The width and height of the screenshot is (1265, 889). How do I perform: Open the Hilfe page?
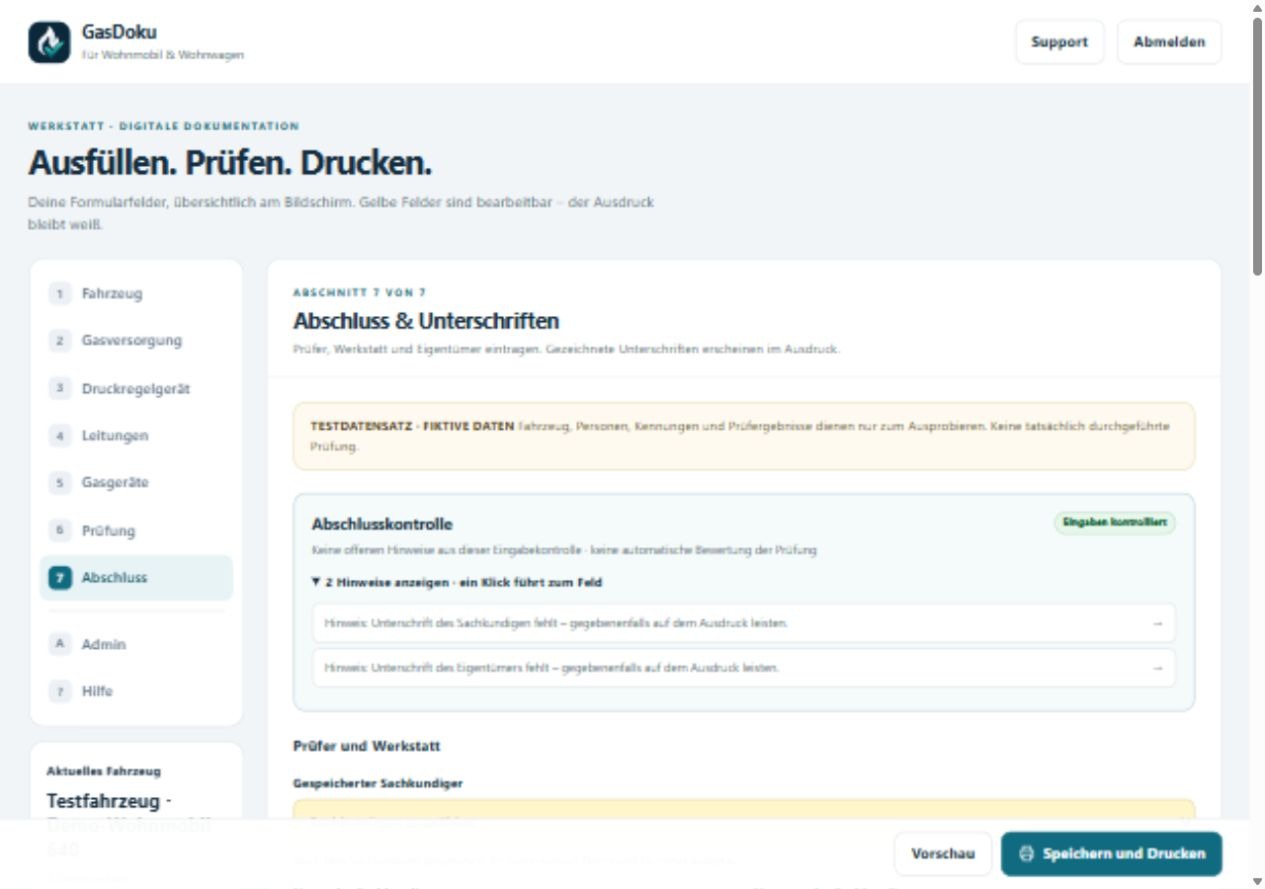pyautogui.click(x=136, y=692)
